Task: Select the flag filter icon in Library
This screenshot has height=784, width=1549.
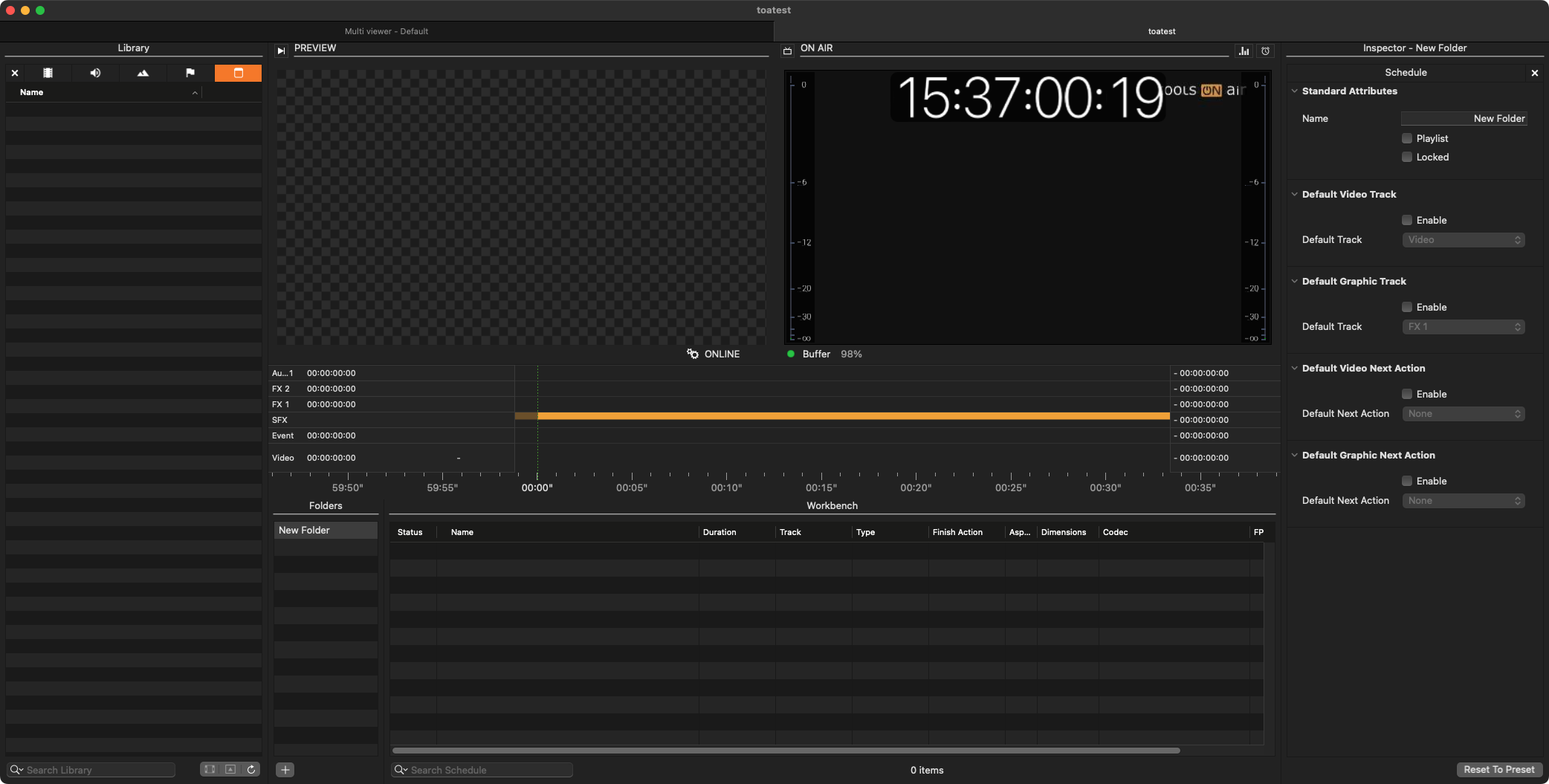Action: click(190, 73)
